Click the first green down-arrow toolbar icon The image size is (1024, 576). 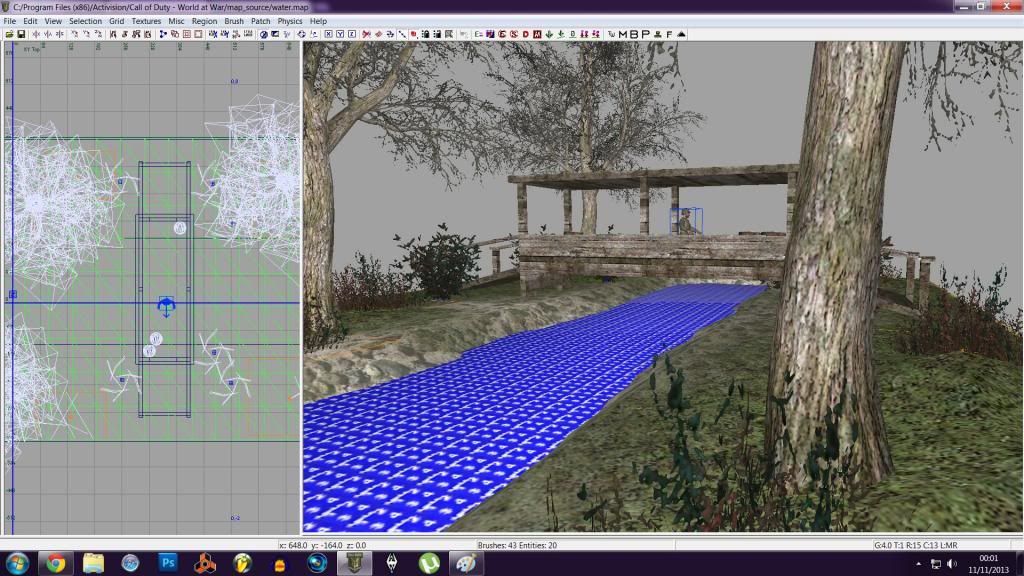(x=549, y=34)
